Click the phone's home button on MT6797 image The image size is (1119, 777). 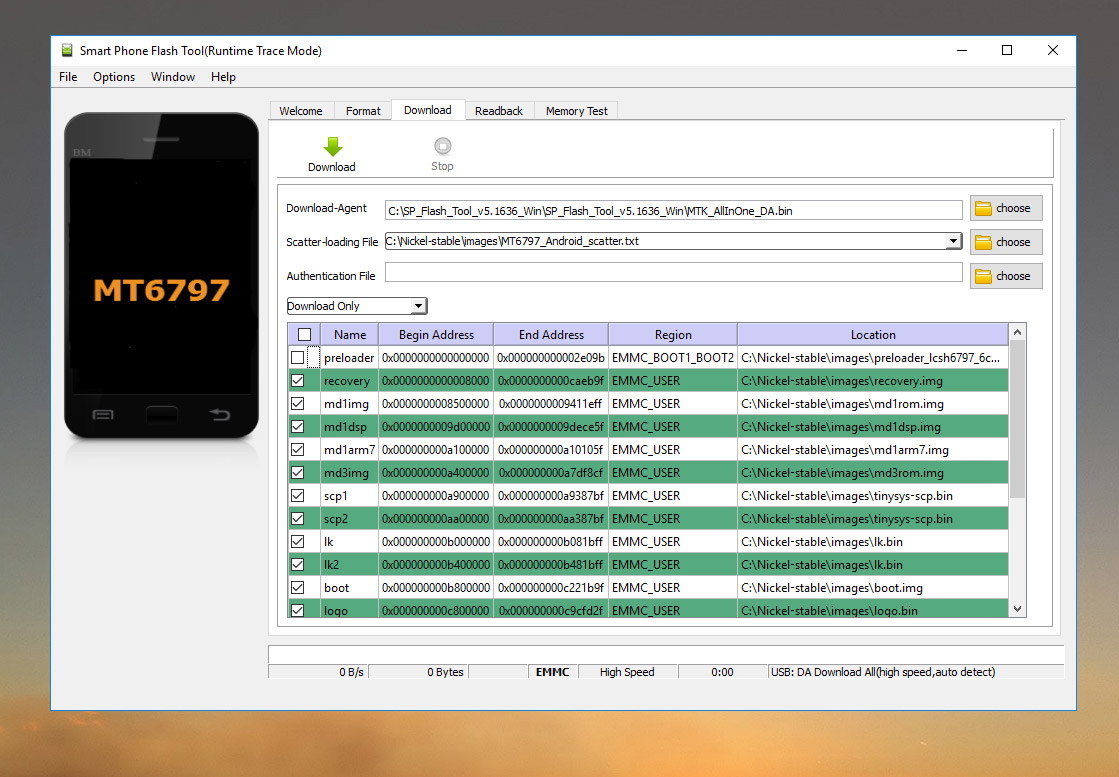tap(161, 414)
